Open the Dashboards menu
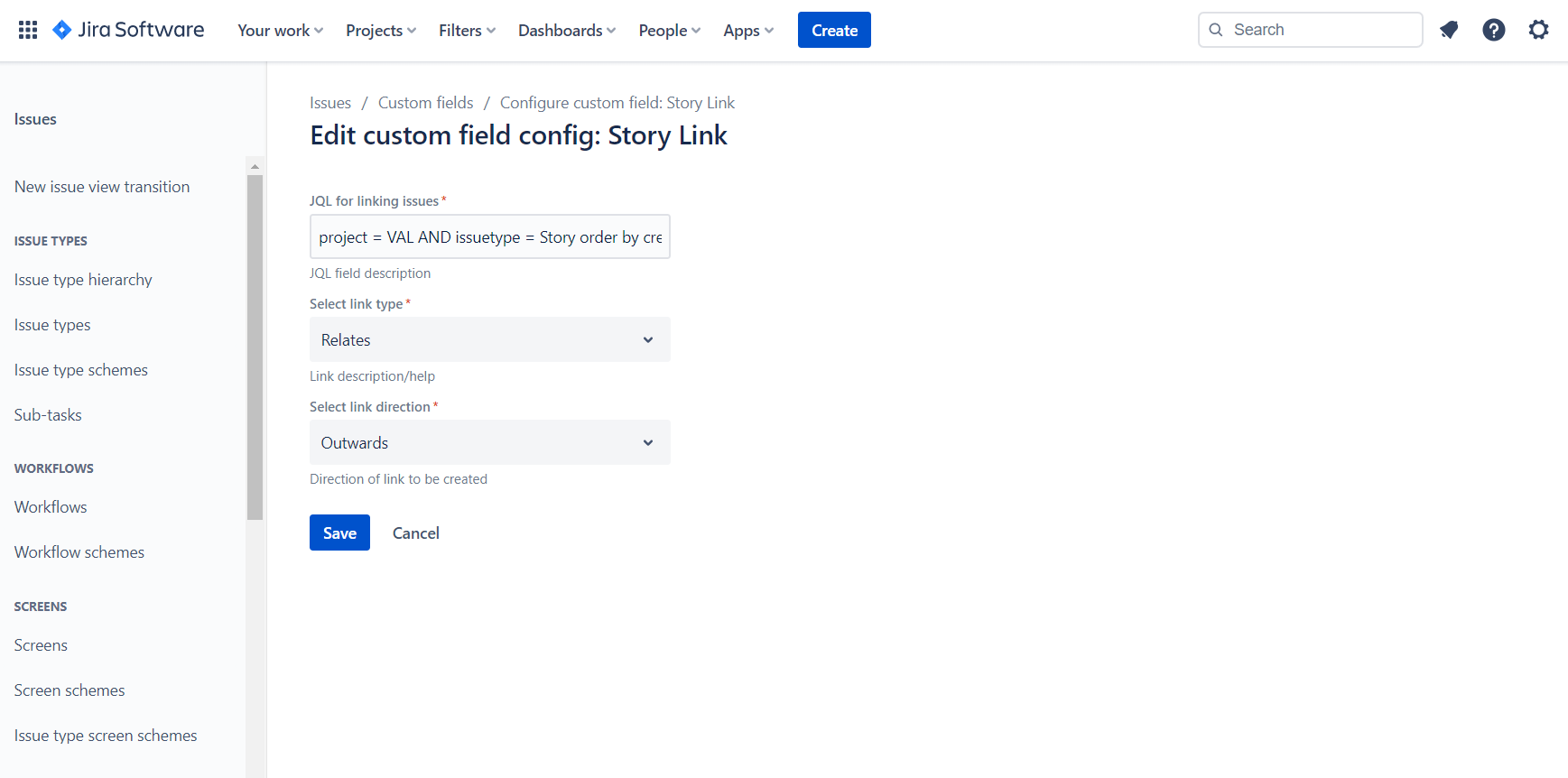Image resolution: width=1568 pixels, height=778 pixels. pyautogui.click(x=567, y=31)
